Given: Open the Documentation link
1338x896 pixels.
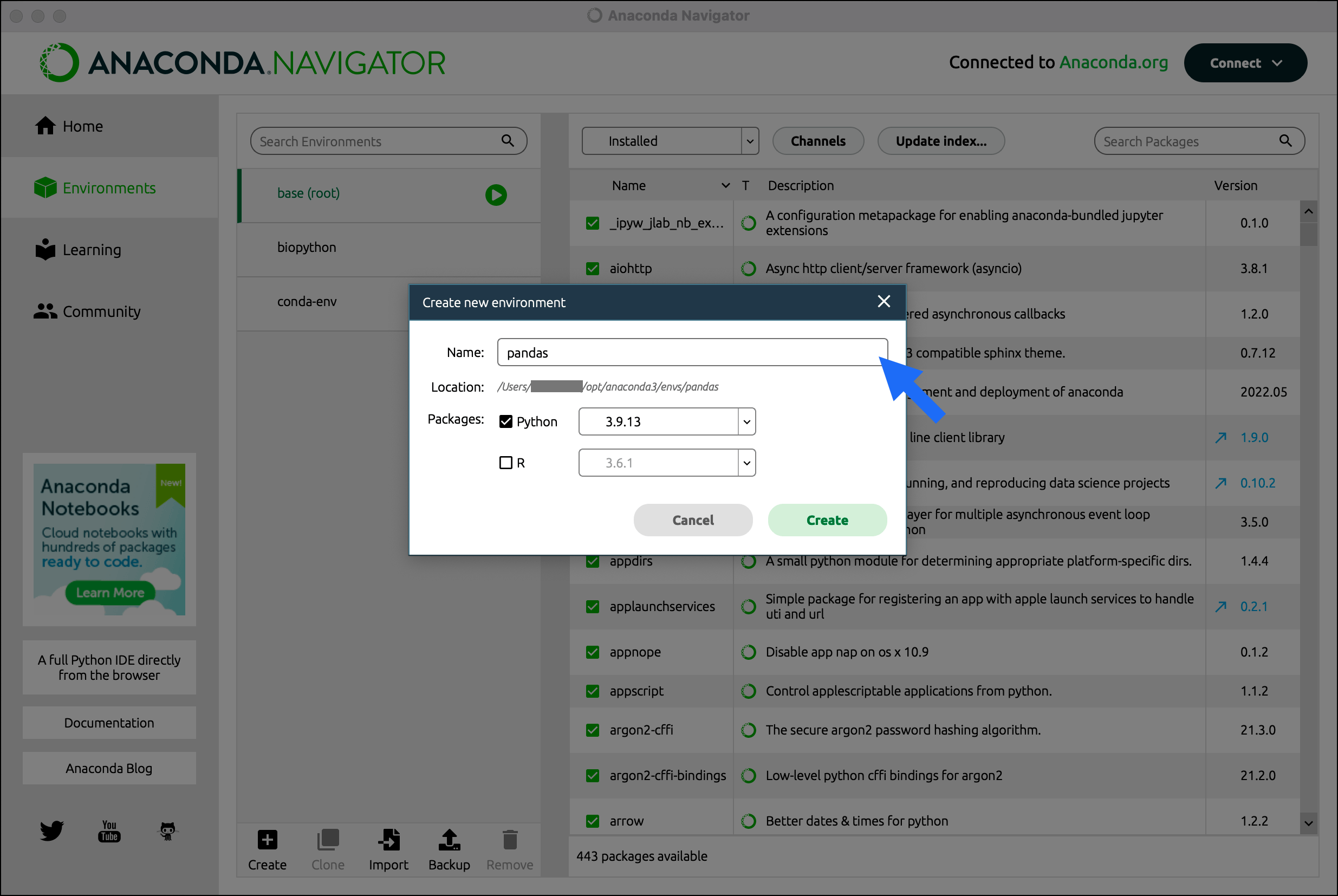Looking at the screenshot, I should pyautogui.click(x=109, y=723).
